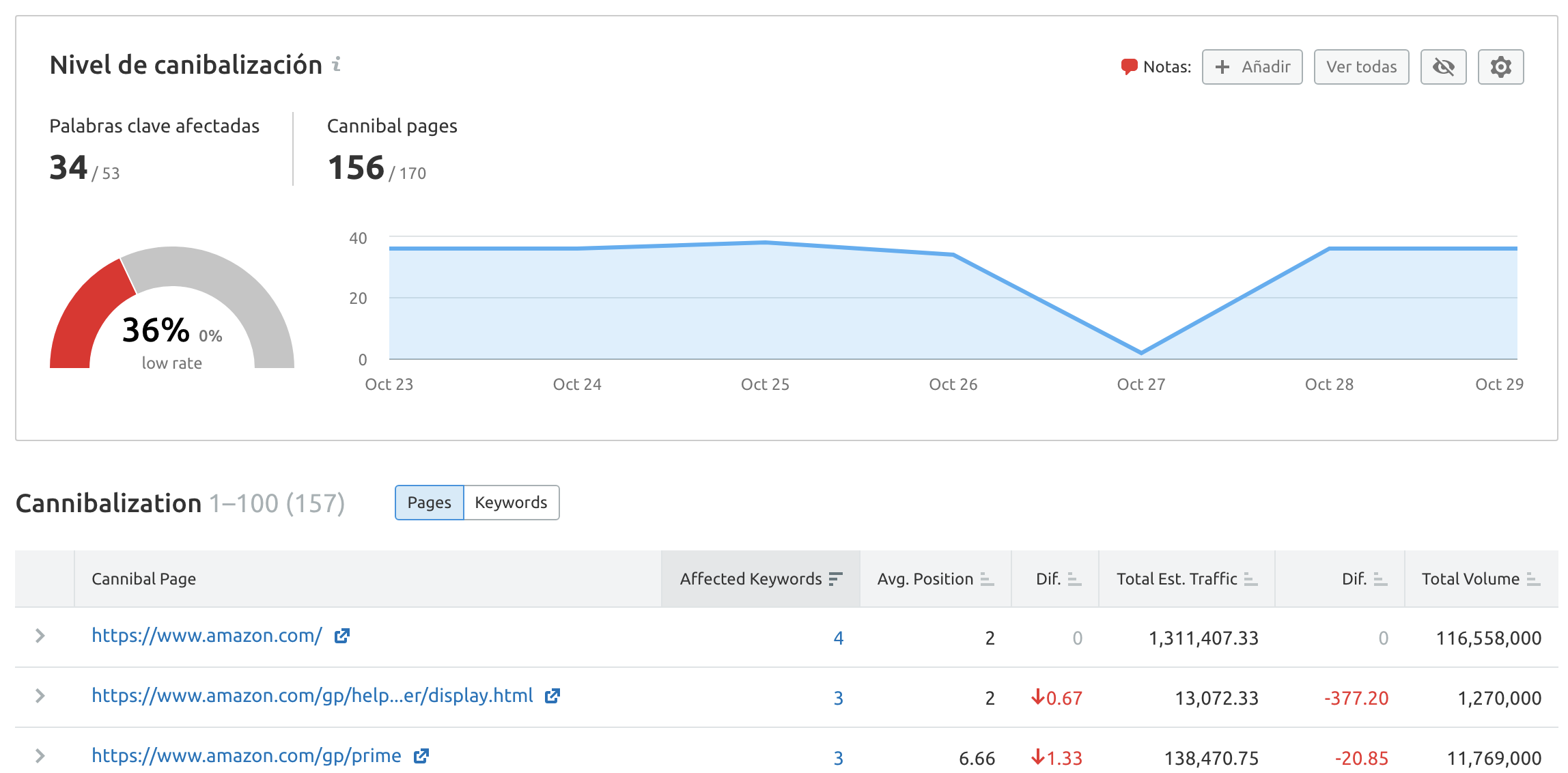Expand the help display.html row

pyautogui.click(x=40, y=696)
